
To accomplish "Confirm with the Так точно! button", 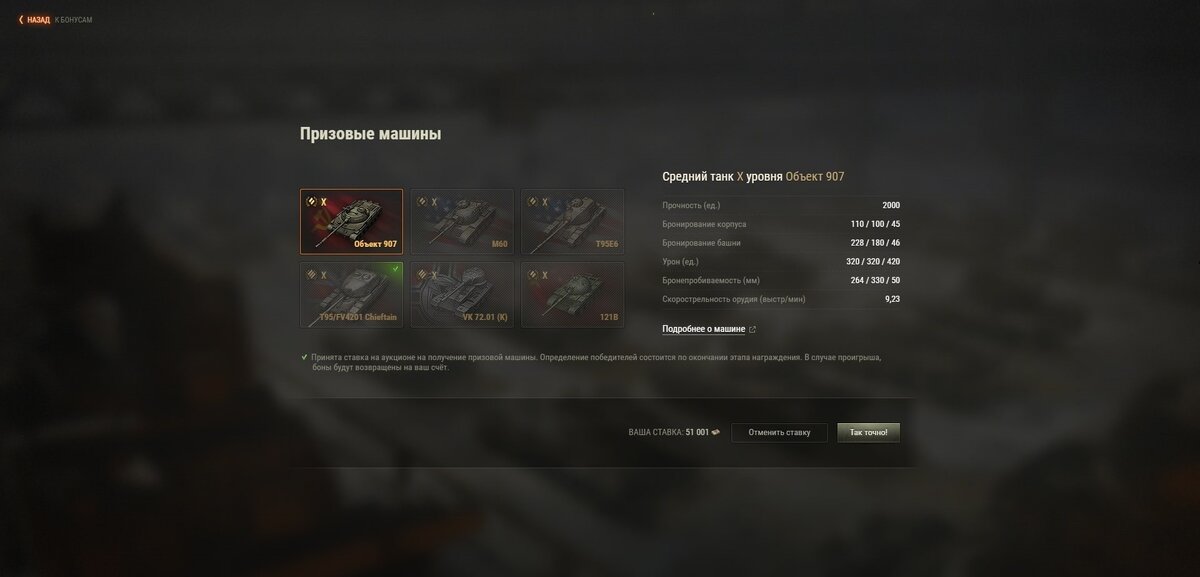I will click(869, 433).
